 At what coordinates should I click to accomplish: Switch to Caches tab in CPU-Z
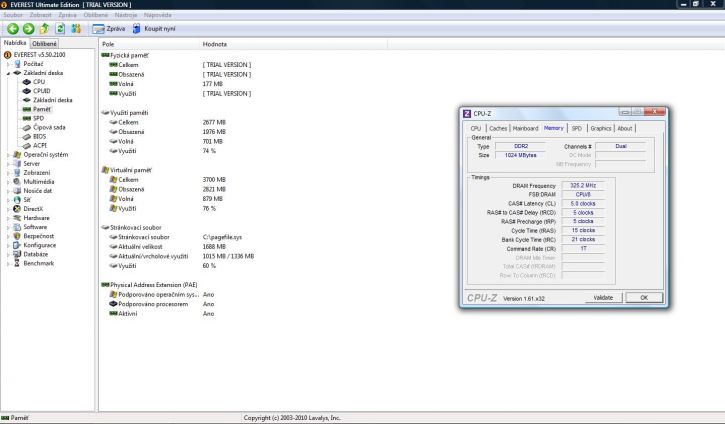click(x=498, y=129)
